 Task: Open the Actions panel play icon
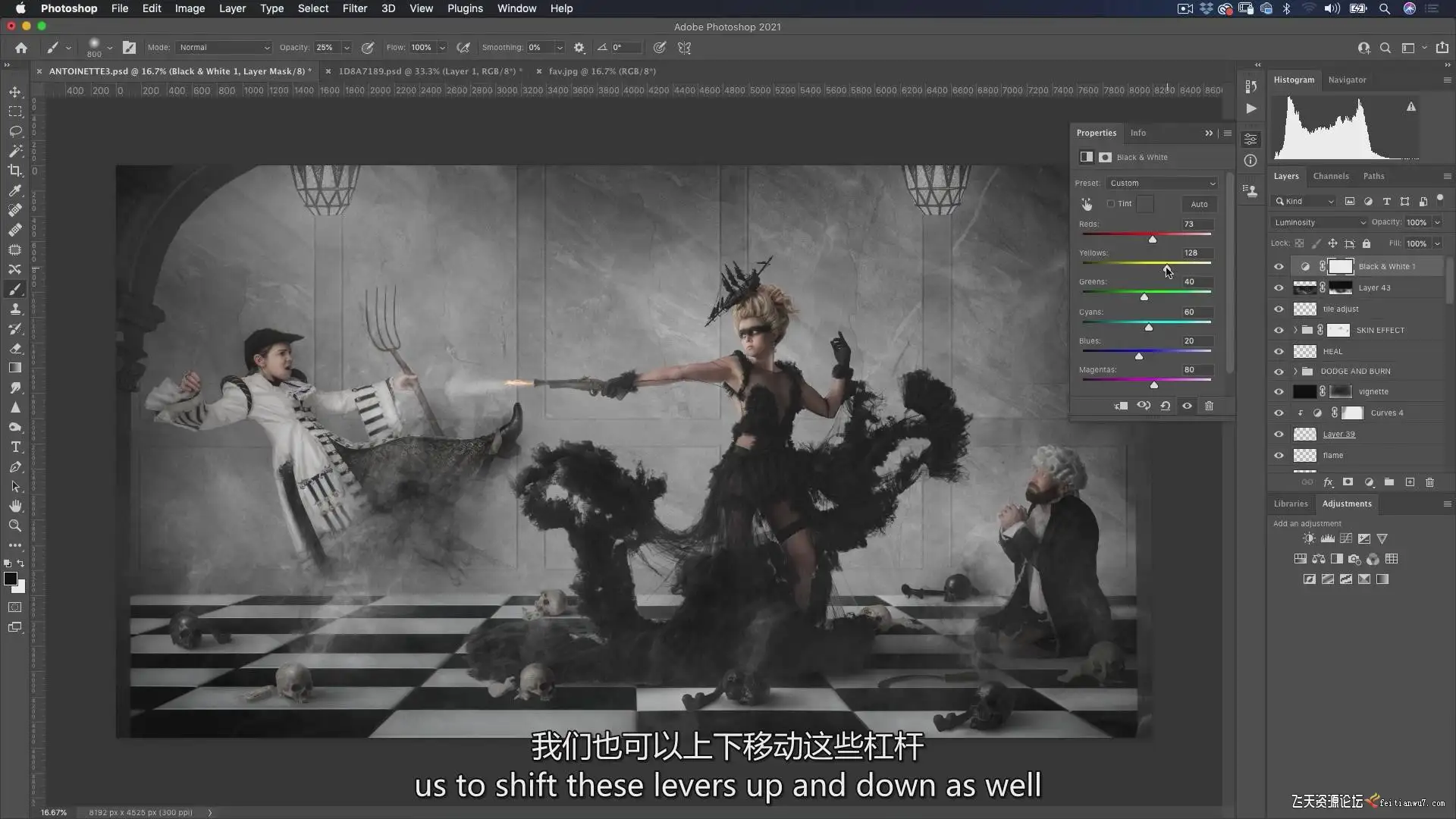click(1251, 108)
